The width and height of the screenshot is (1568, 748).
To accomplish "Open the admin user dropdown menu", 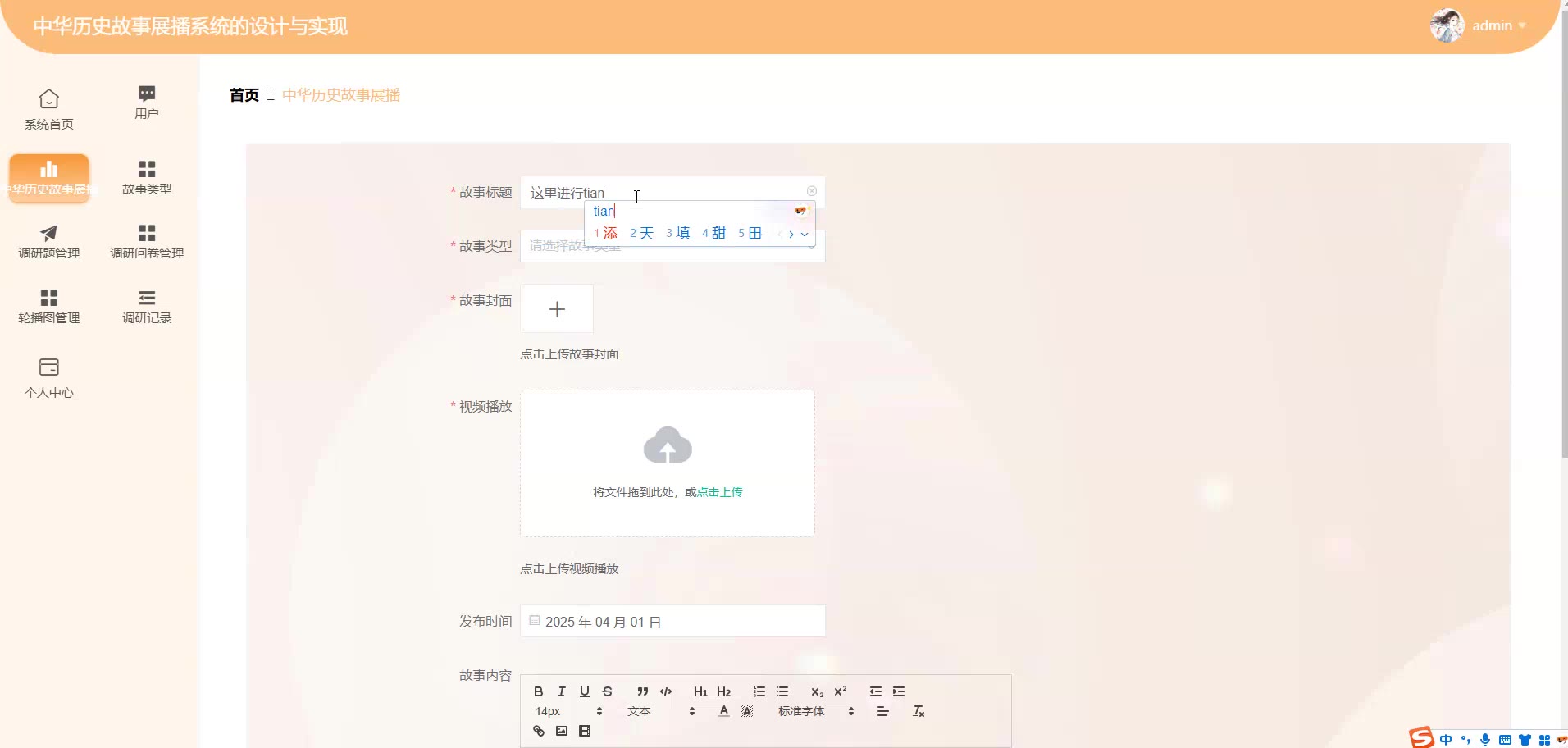I will tap(1479, 25).
